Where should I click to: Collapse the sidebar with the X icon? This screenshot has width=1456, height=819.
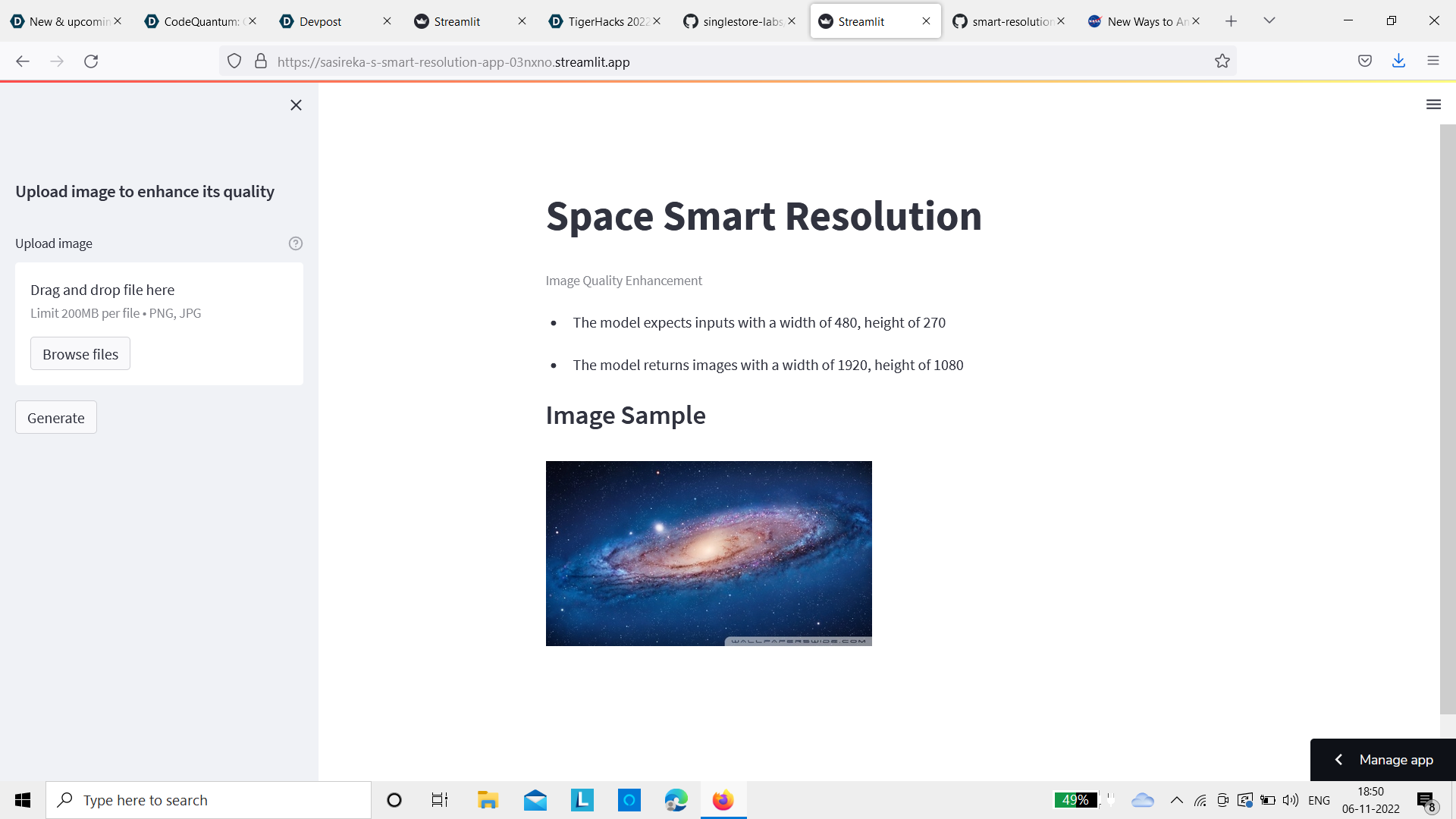point(296,105)
